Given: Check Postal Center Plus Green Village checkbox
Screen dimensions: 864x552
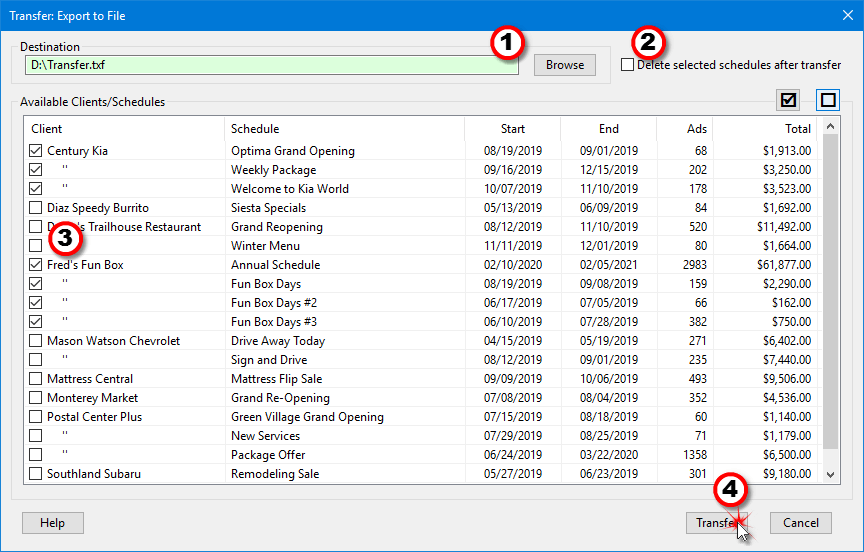Looking at the screenshot, I should [35, 416].
